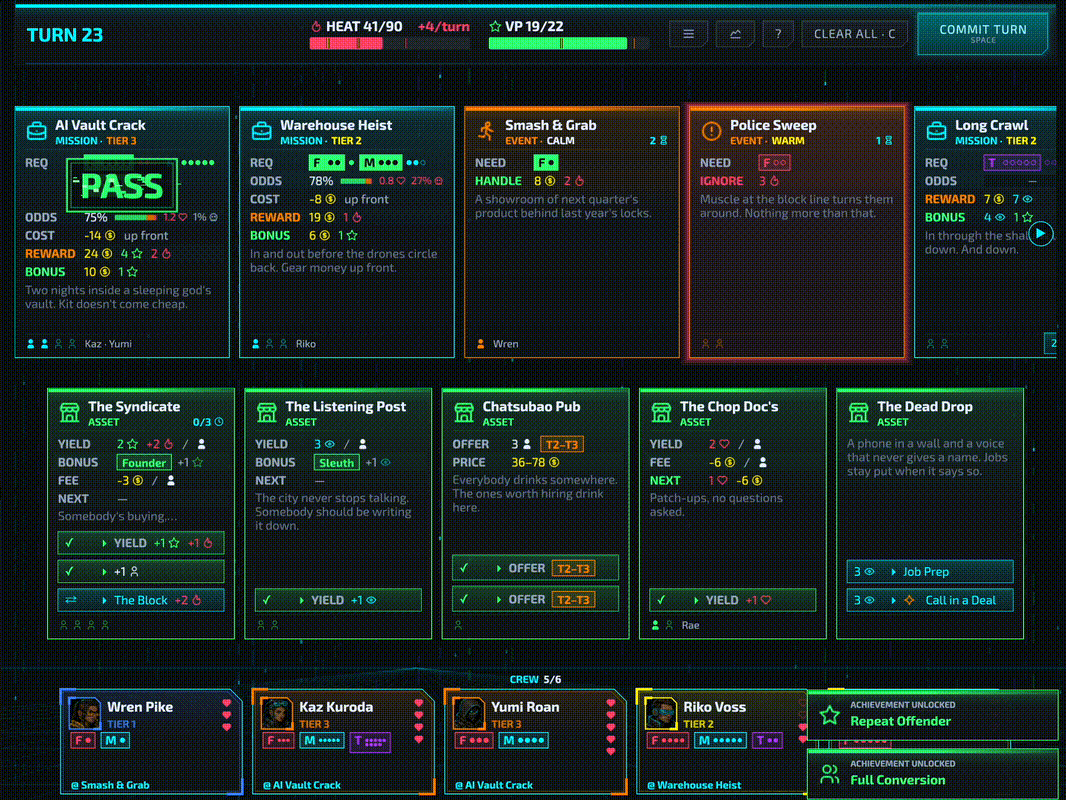Toggle The Chop Doc's YIELD +1 action
Viewport: 1066px width, 800px height.
tap(732, 600)
